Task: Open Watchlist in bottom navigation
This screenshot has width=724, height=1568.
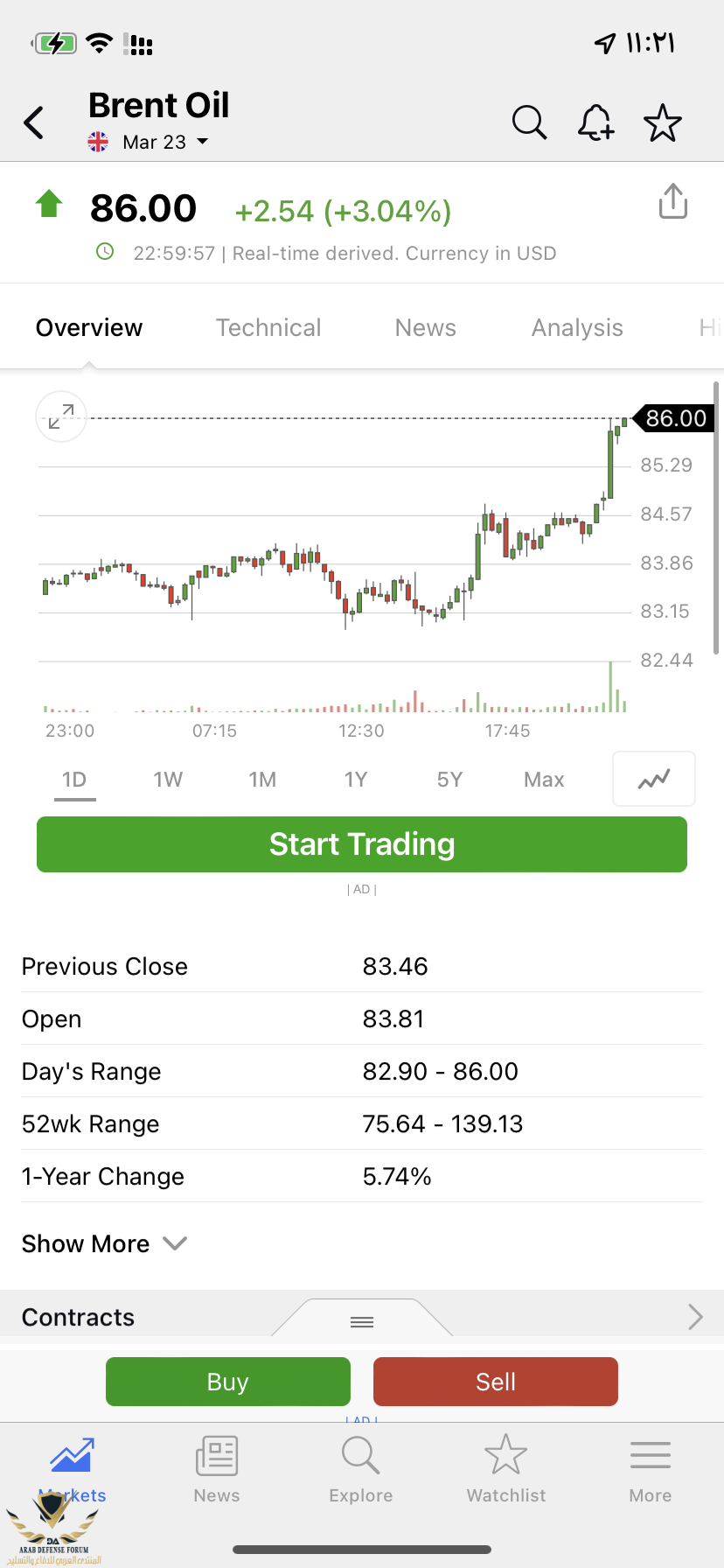Action: 506,1470
